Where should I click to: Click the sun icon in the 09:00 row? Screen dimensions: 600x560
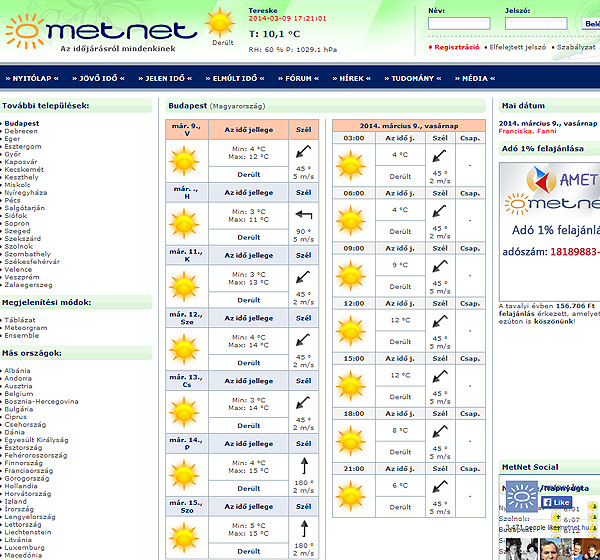(351, 276)
